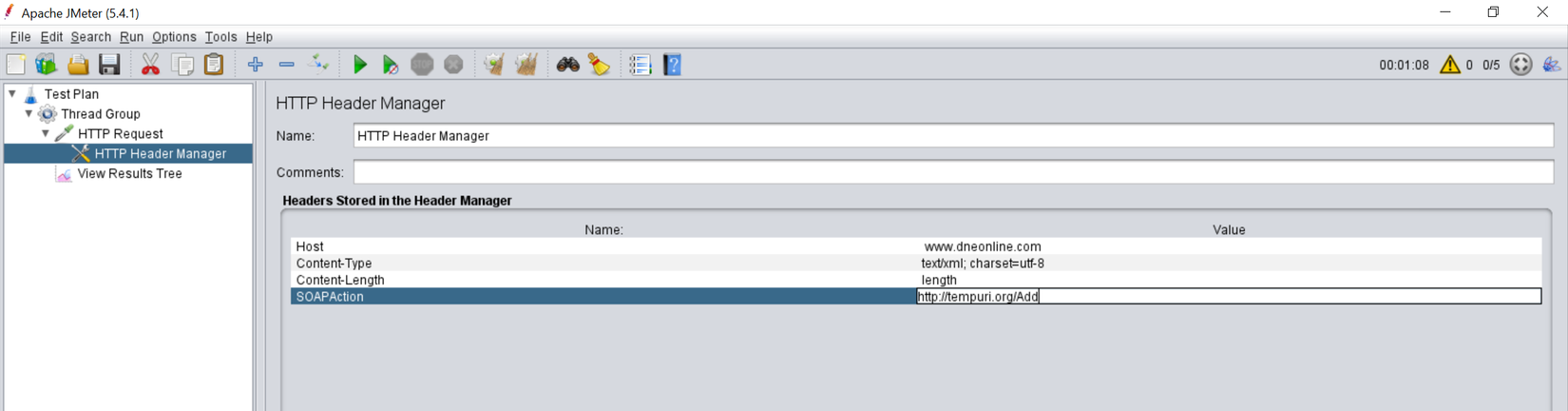Viewport: 1568px width, 411px height.
Task: Expand all nodes with plus icon
Action: tap(255, 65)
